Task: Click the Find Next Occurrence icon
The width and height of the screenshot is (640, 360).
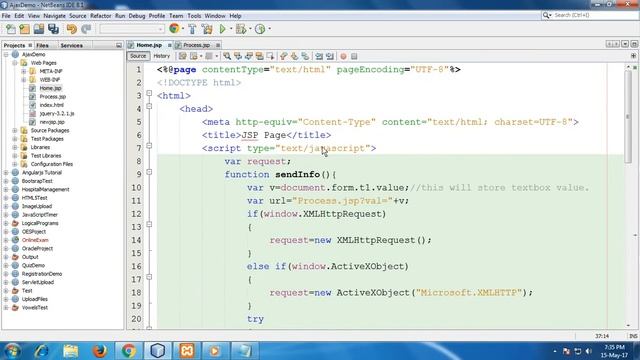Action: pos(248,56)
